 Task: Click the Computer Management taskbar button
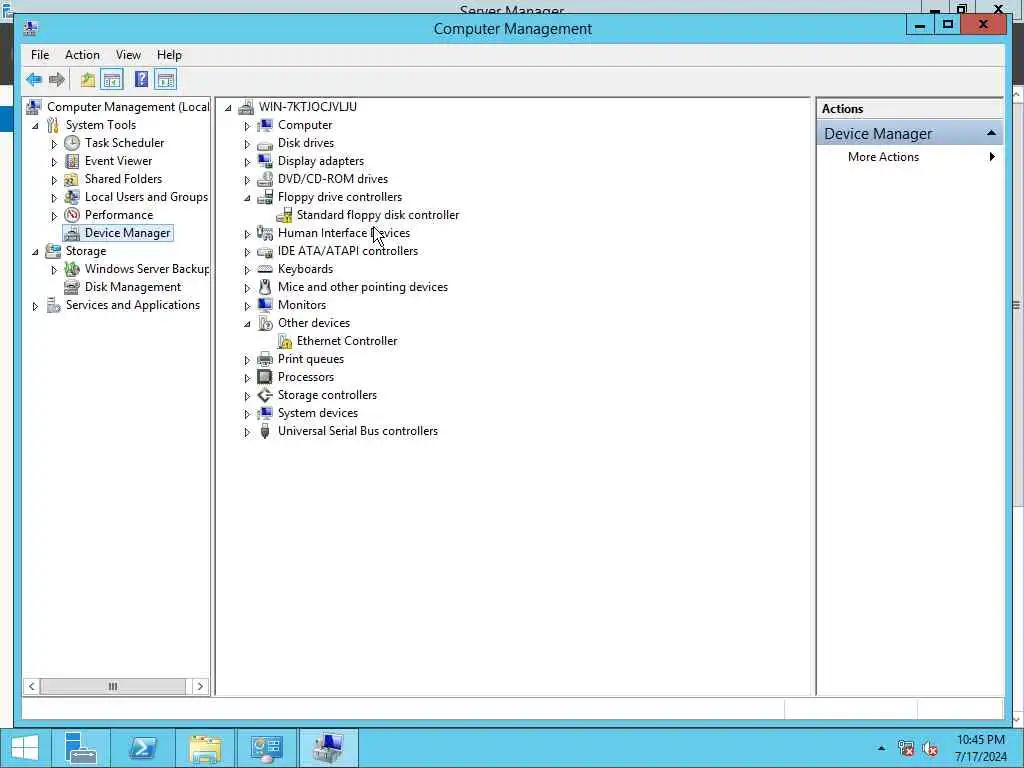pos(328,748)
